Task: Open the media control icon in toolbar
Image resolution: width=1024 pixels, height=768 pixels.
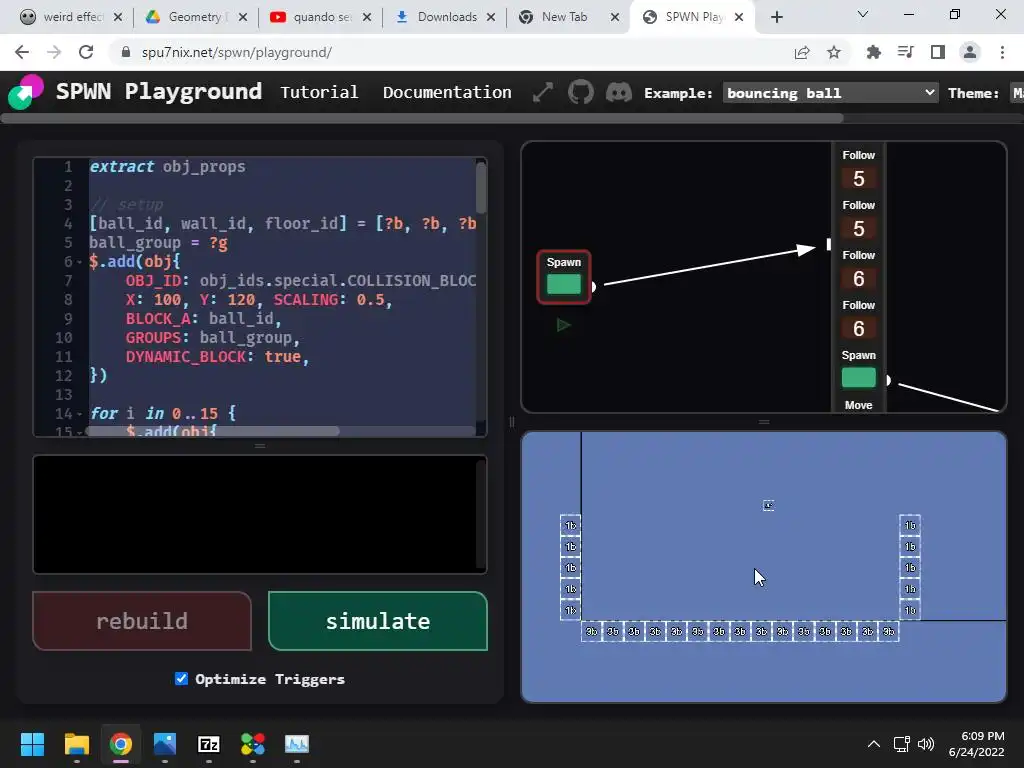Action: point(905,52)
